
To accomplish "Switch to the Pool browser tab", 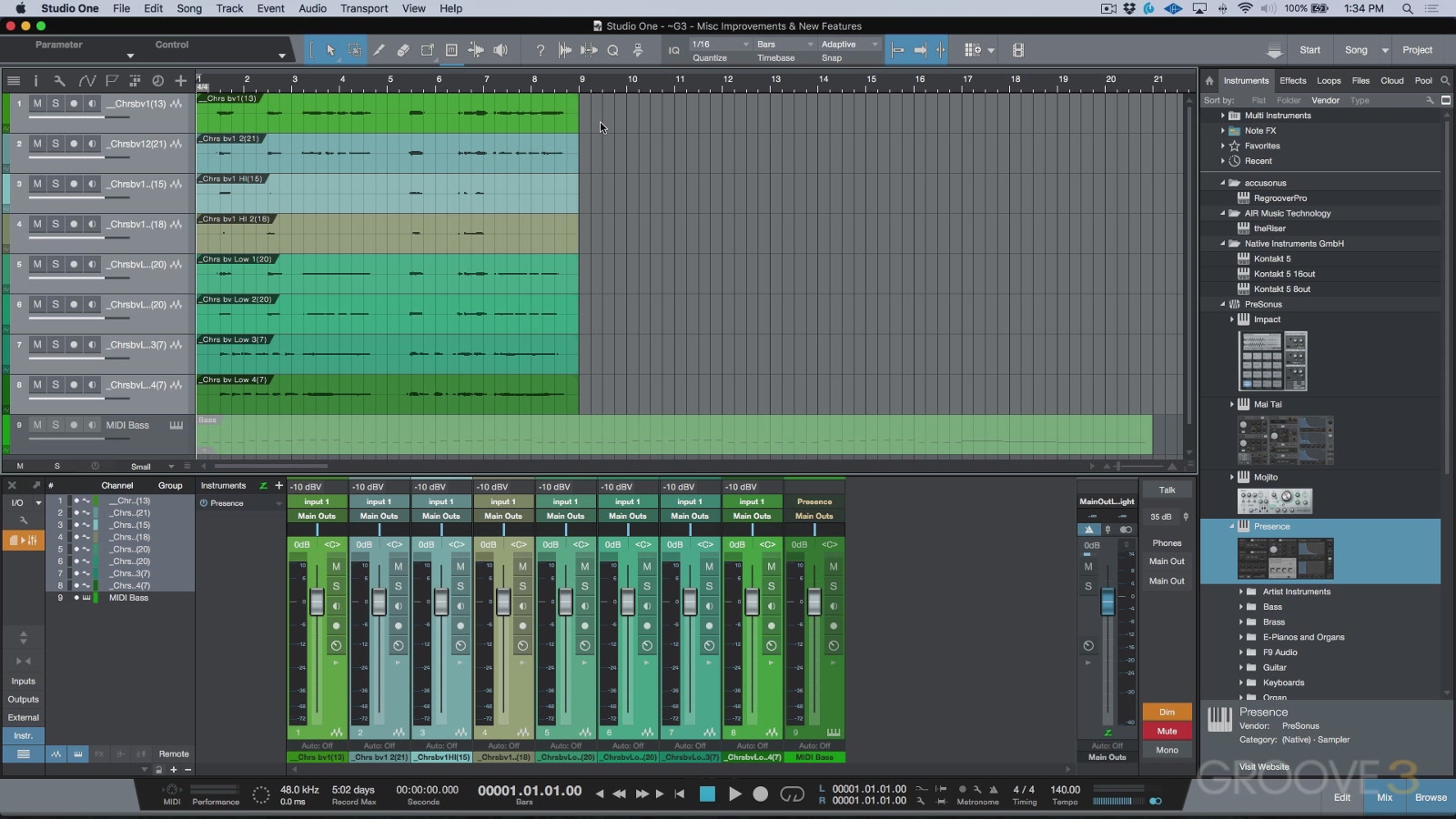I will point(1423,81).
